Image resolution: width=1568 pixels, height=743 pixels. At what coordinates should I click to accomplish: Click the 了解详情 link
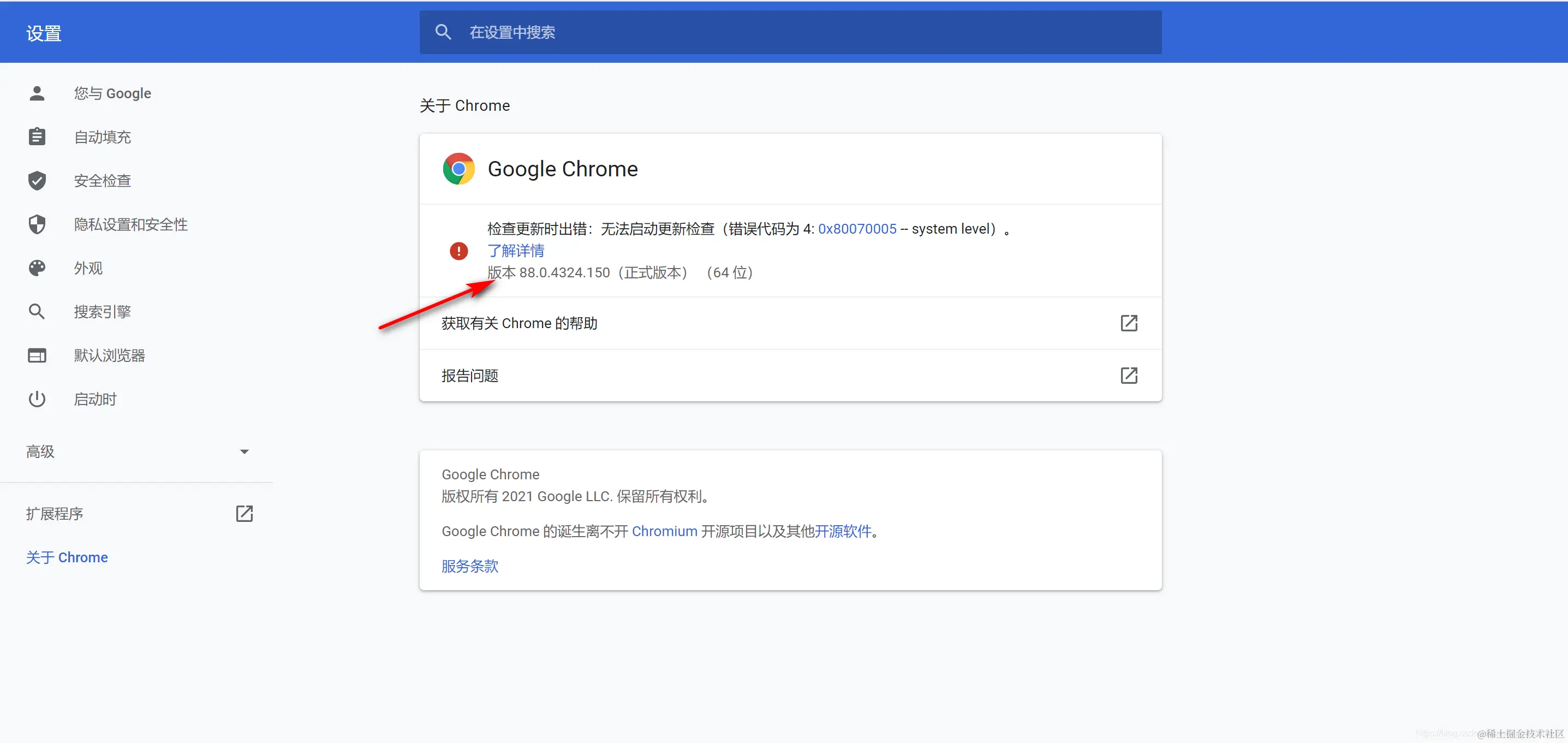[x=516, y=251]
